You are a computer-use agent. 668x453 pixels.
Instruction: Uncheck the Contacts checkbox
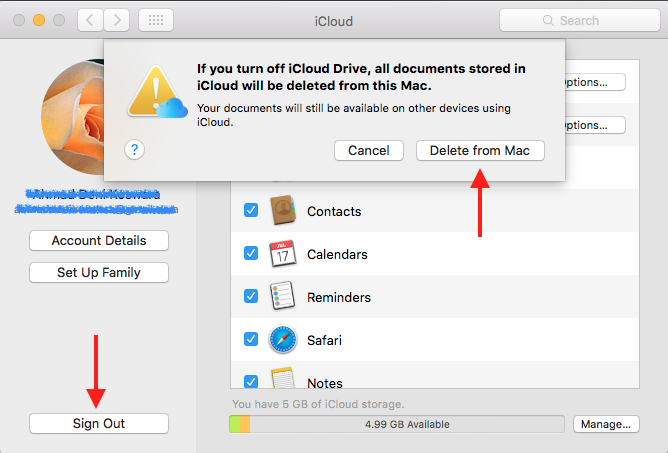click(251, 211)
